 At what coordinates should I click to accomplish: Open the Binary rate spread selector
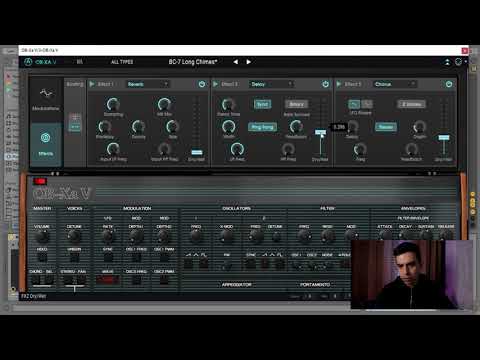(296, 104)
